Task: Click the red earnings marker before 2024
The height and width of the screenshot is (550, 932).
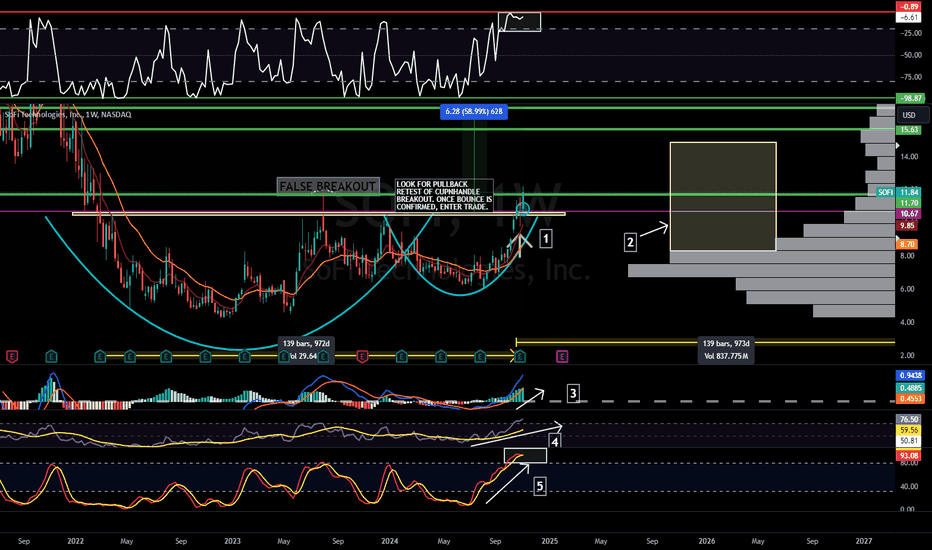Action: [362, 356]
